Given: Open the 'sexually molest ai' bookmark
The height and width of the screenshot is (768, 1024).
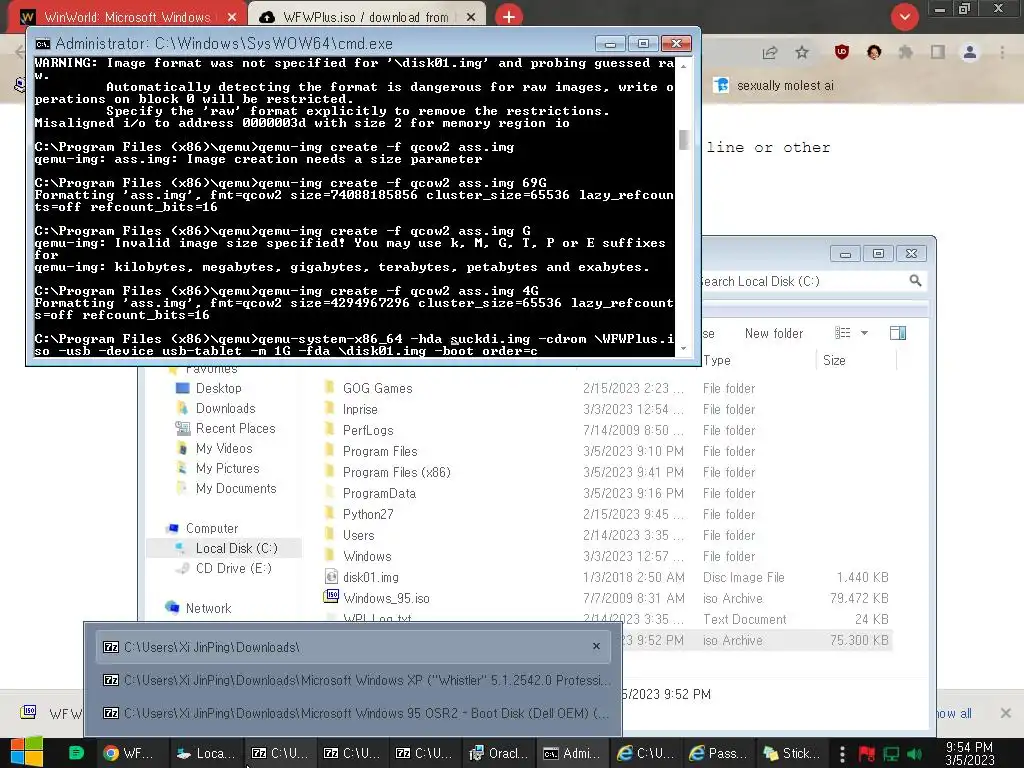Looking at the screenshot, I should click(774, 86).
